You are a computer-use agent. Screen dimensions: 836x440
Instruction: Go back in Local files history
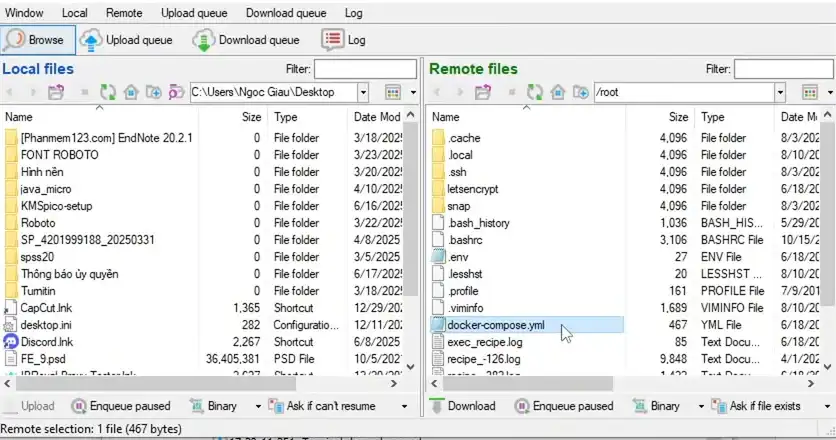point(10,92)
